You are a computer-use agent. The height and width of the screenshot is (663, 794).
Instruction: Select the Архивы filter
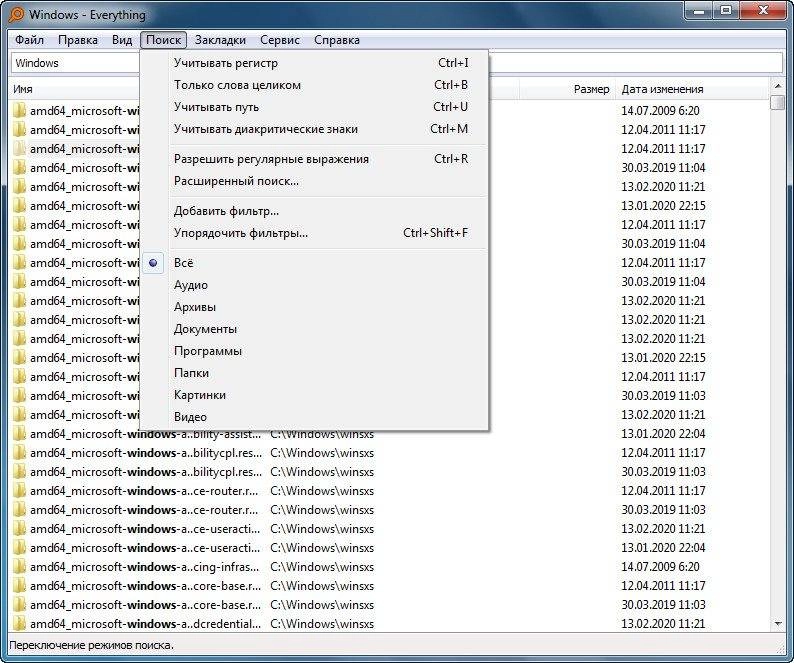pos(314,307)
